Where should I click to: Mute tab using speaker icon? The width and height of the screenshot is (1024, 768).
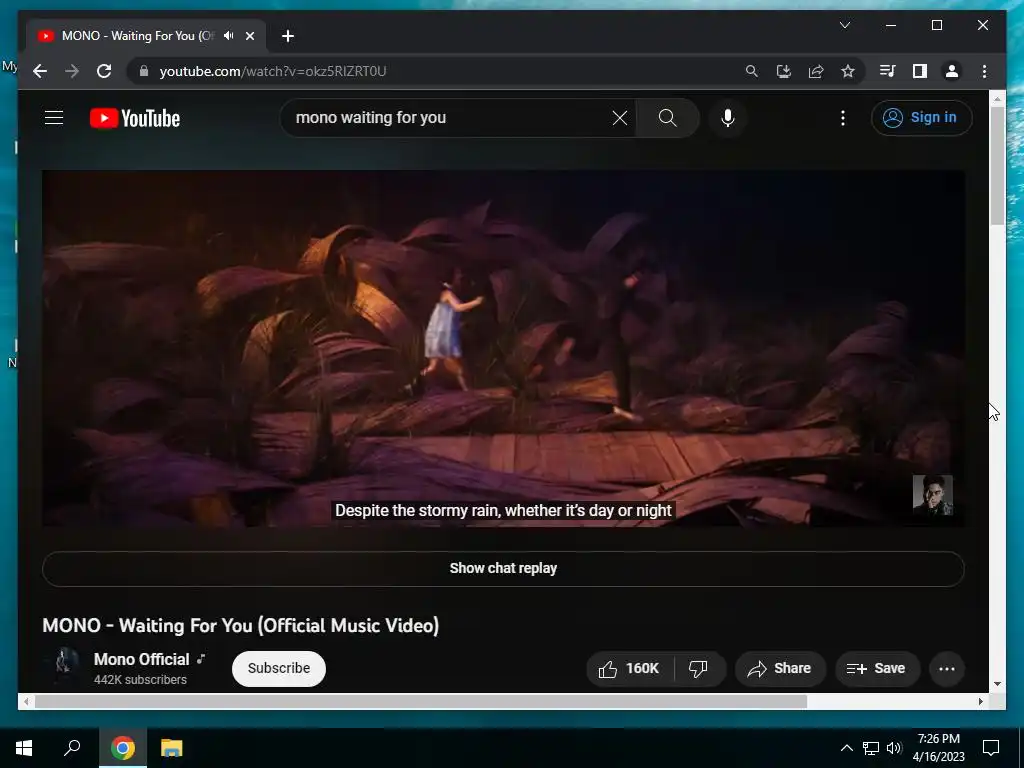[x=228, y=36]
